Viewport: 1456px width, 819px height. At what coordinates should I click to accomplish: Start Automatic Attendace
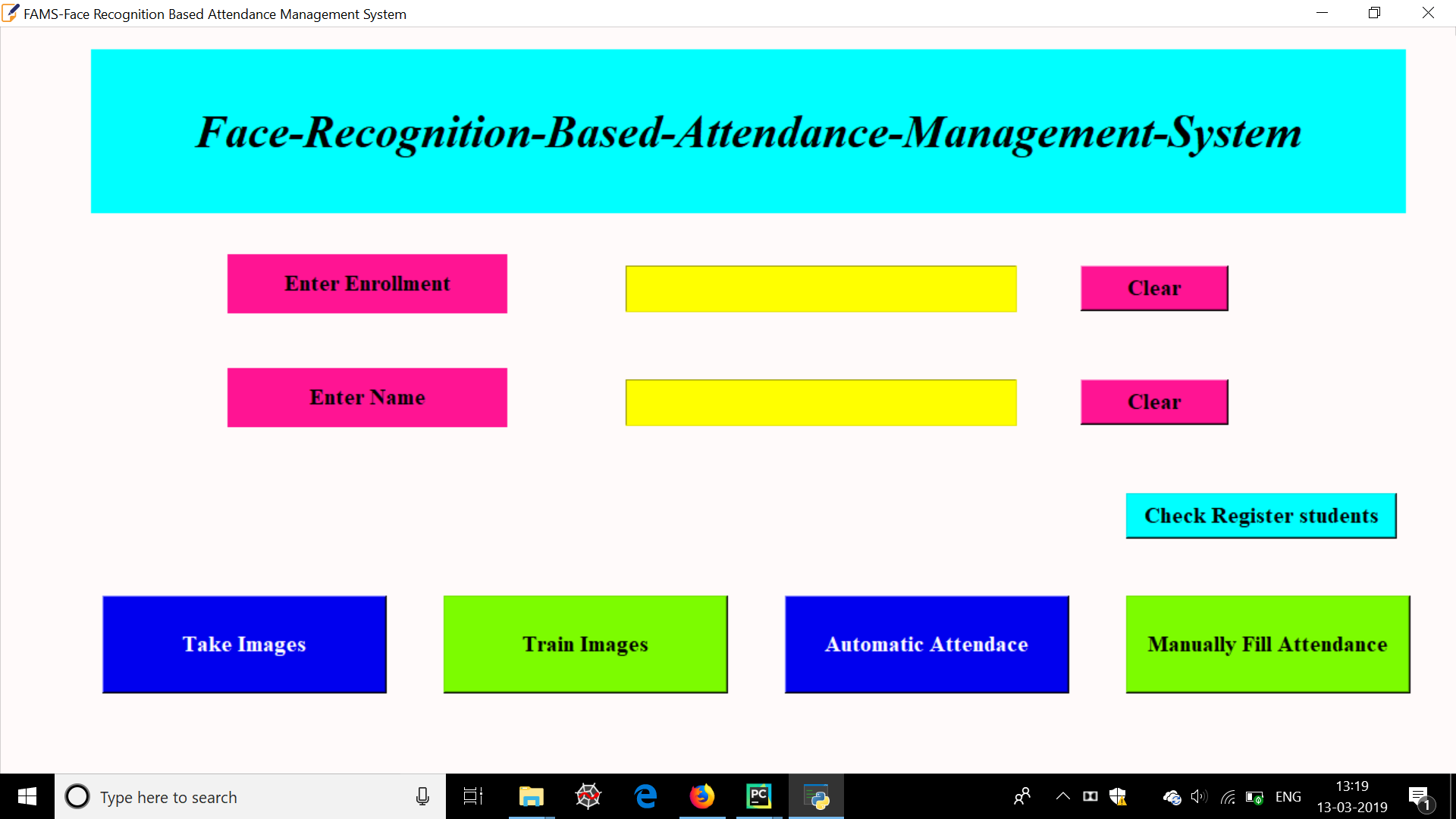(x=926, y=644)
